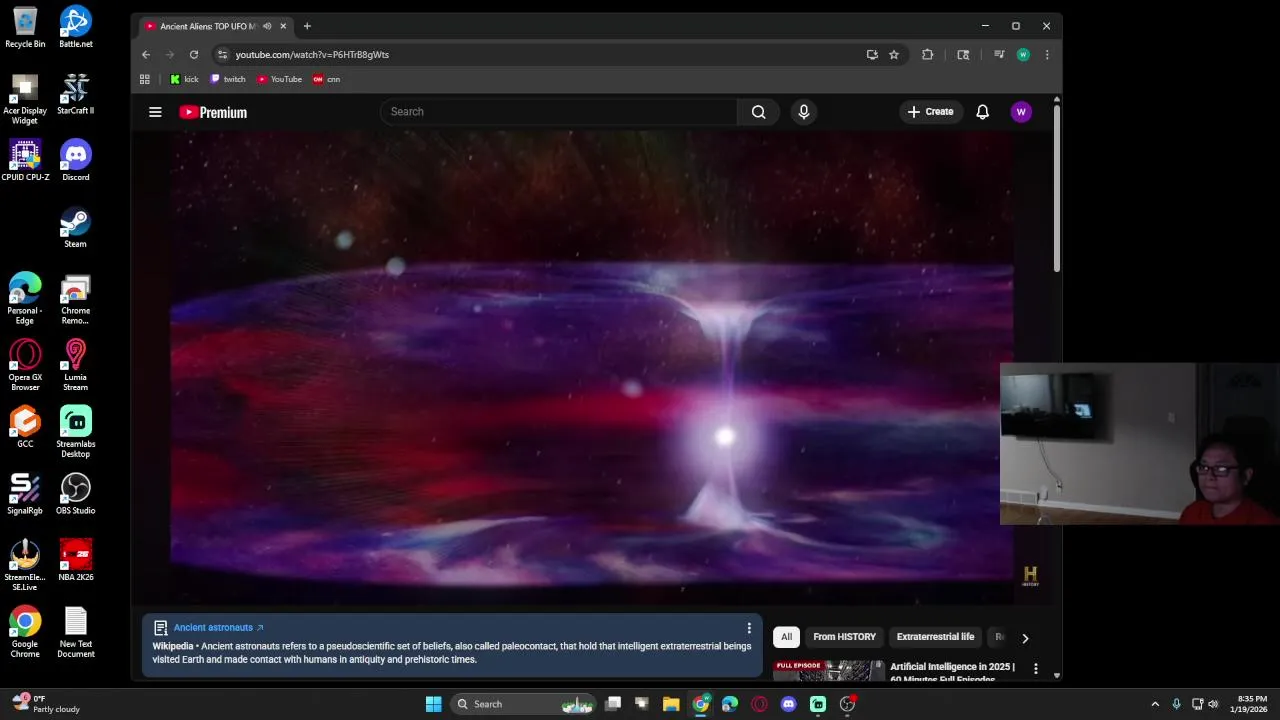Image resolution: width=1280 pixels, height=720 pixels.
Task: Open the kick bookmark
Action: 184,79
